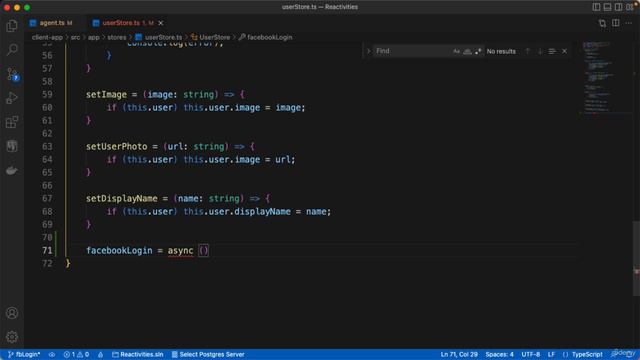The height and width of the screenshot is (360, 640).
Task: Open the database extension view in the activity bar
Action: click(12, 146)
